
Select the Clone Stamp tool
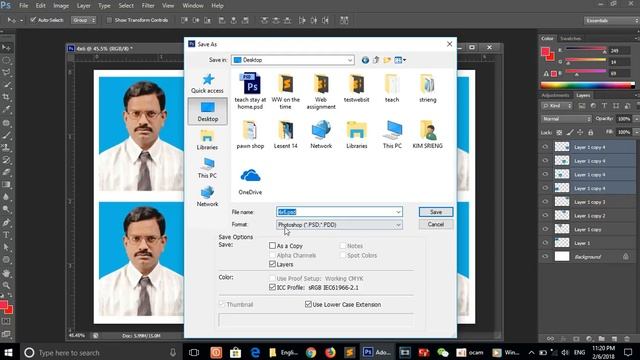6,147
